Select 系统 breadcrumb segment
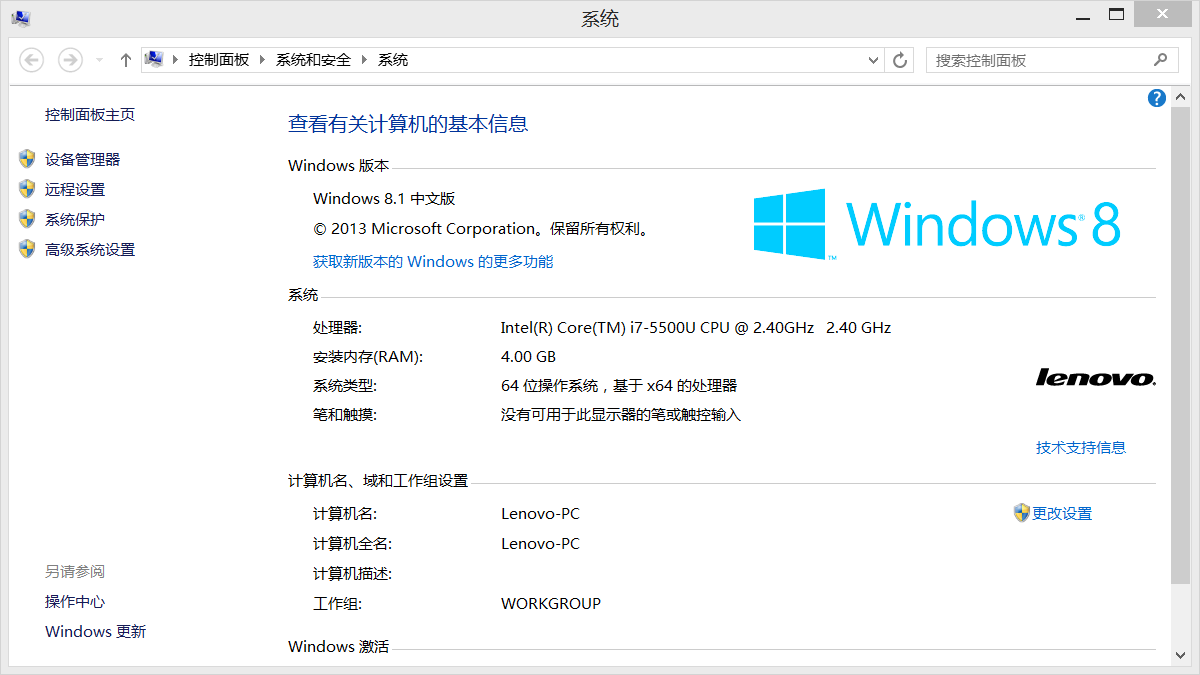Image resolution: width=1200 pixels, height=675 pixels. click(393, 60)
